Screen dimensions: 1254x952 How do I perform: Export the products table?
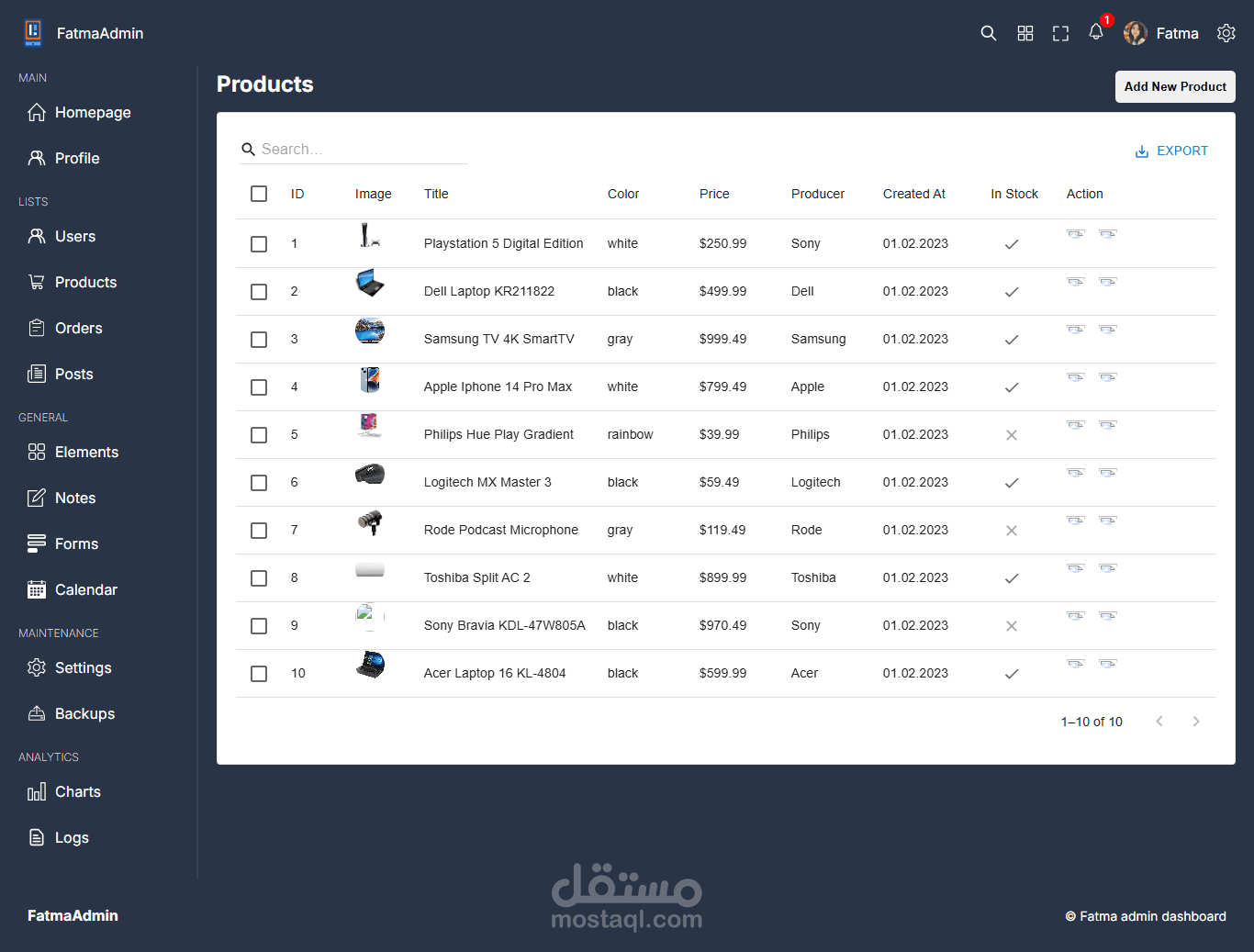point(1171,151)
